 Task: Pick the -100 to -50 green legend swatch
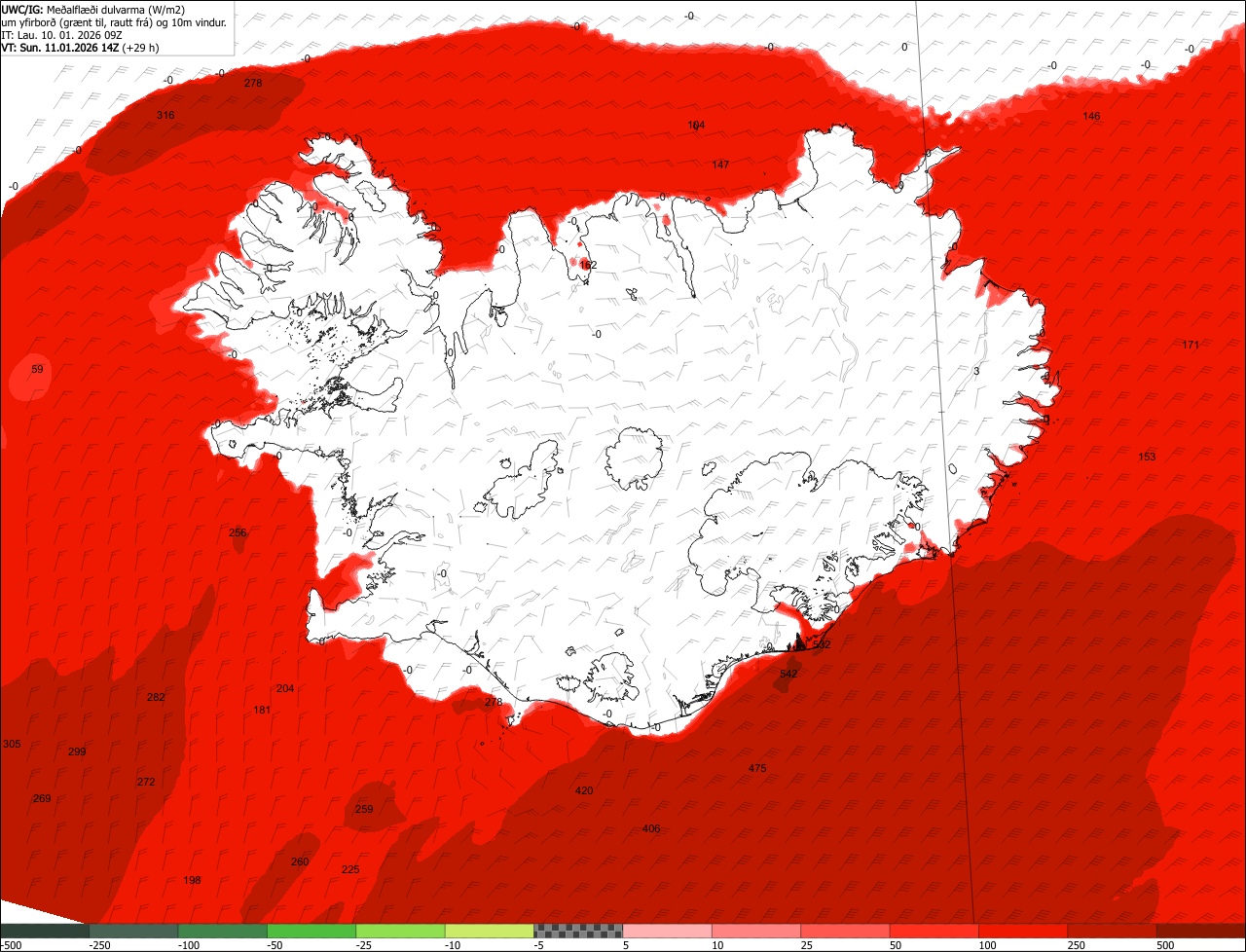tap(223, 931)
